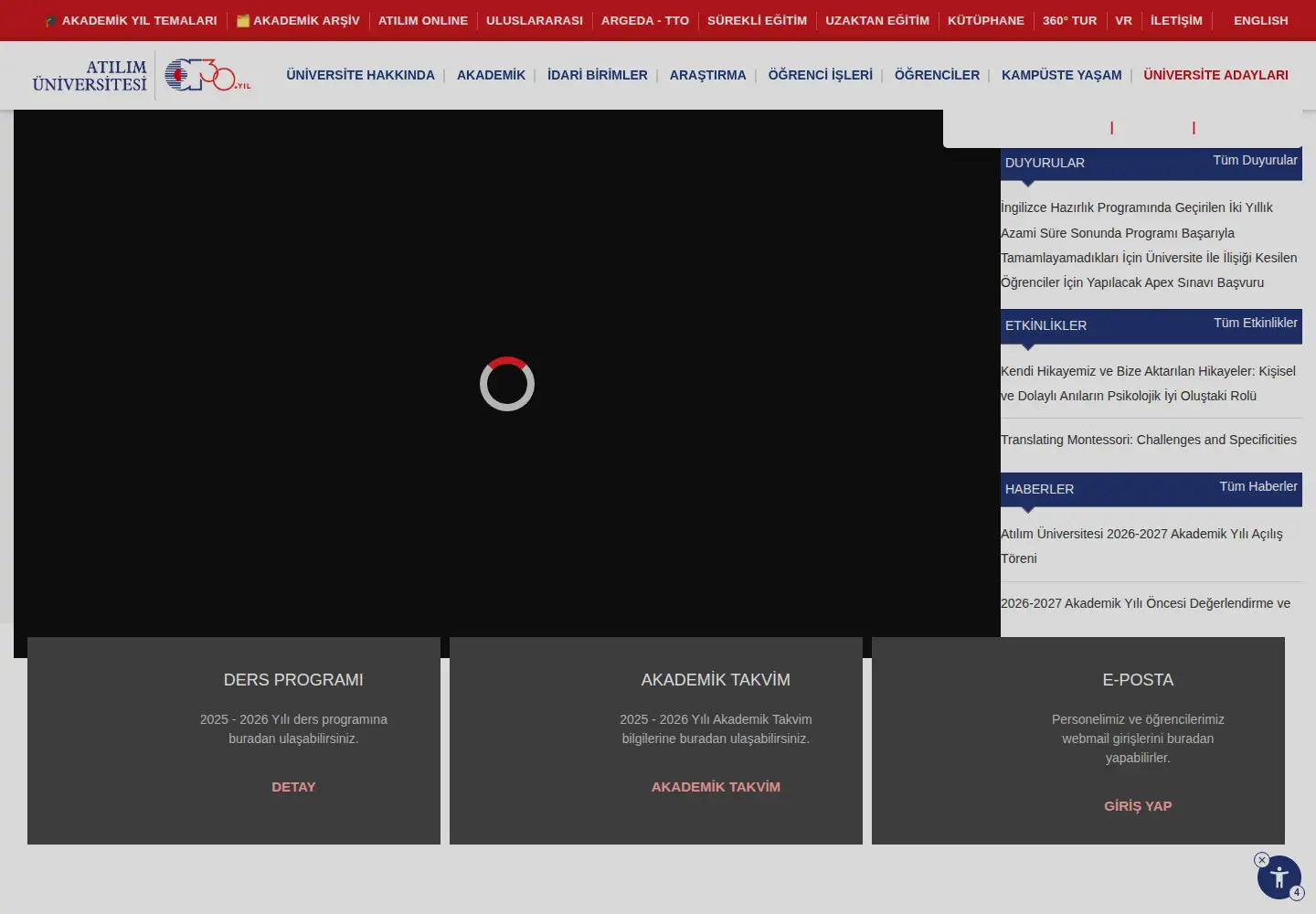The image size is (1316, 914).
Task: Open İletişim contact page
Action: tap(1176, 20)
